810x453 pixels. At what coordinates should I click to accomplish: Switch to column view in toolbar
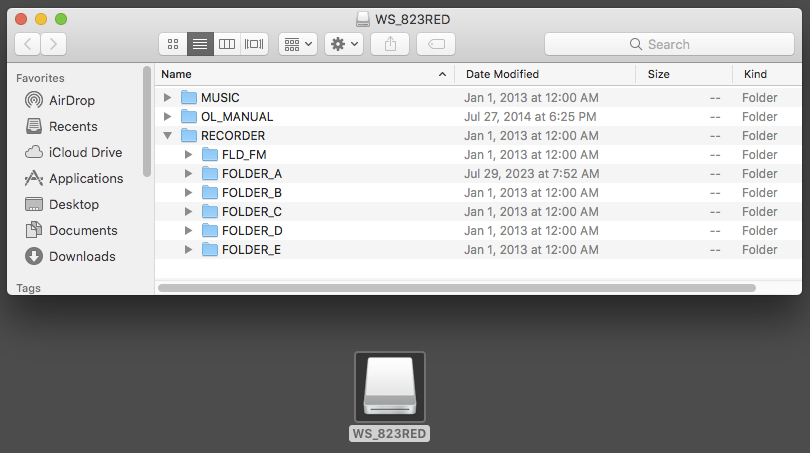[x=227, y=44]
